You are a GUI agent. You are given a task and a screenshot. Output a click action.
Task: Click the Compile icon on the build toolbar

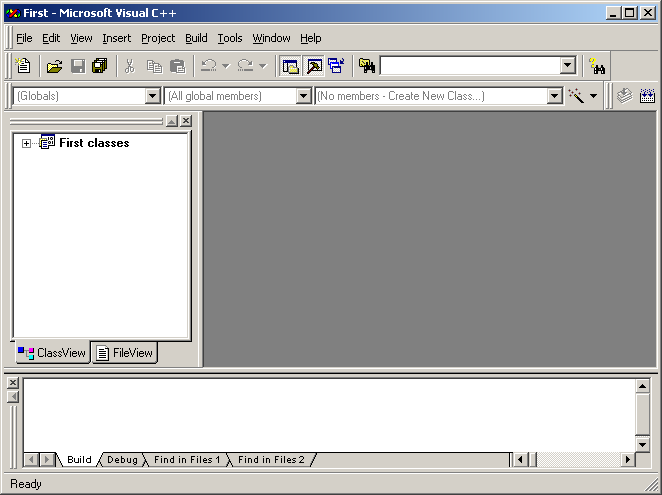pyautogui.click(x=624, y=96)
